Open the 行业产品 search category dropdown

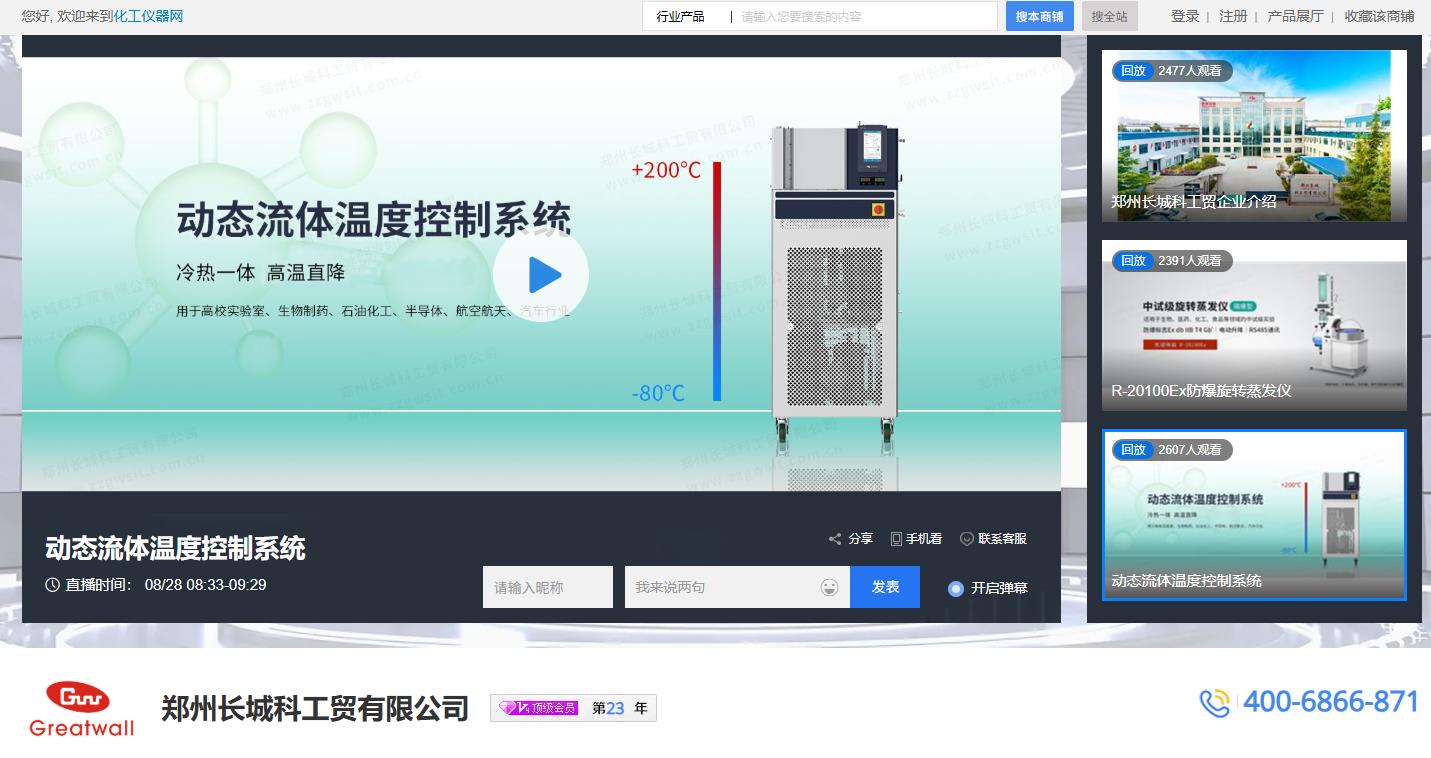tap(681, 17)
